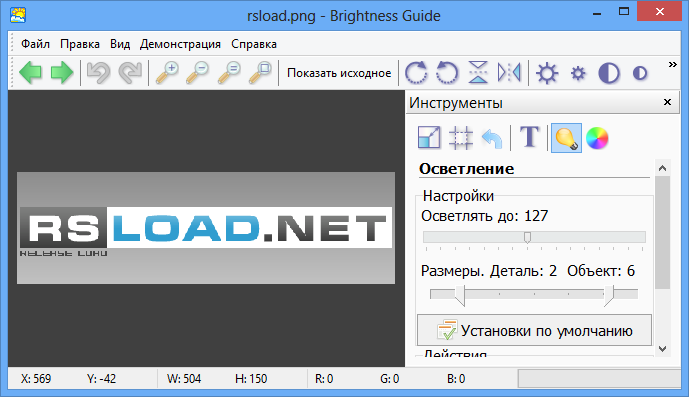Click the H: 150 status entry
689x397 pixels.
pos(251,379)
